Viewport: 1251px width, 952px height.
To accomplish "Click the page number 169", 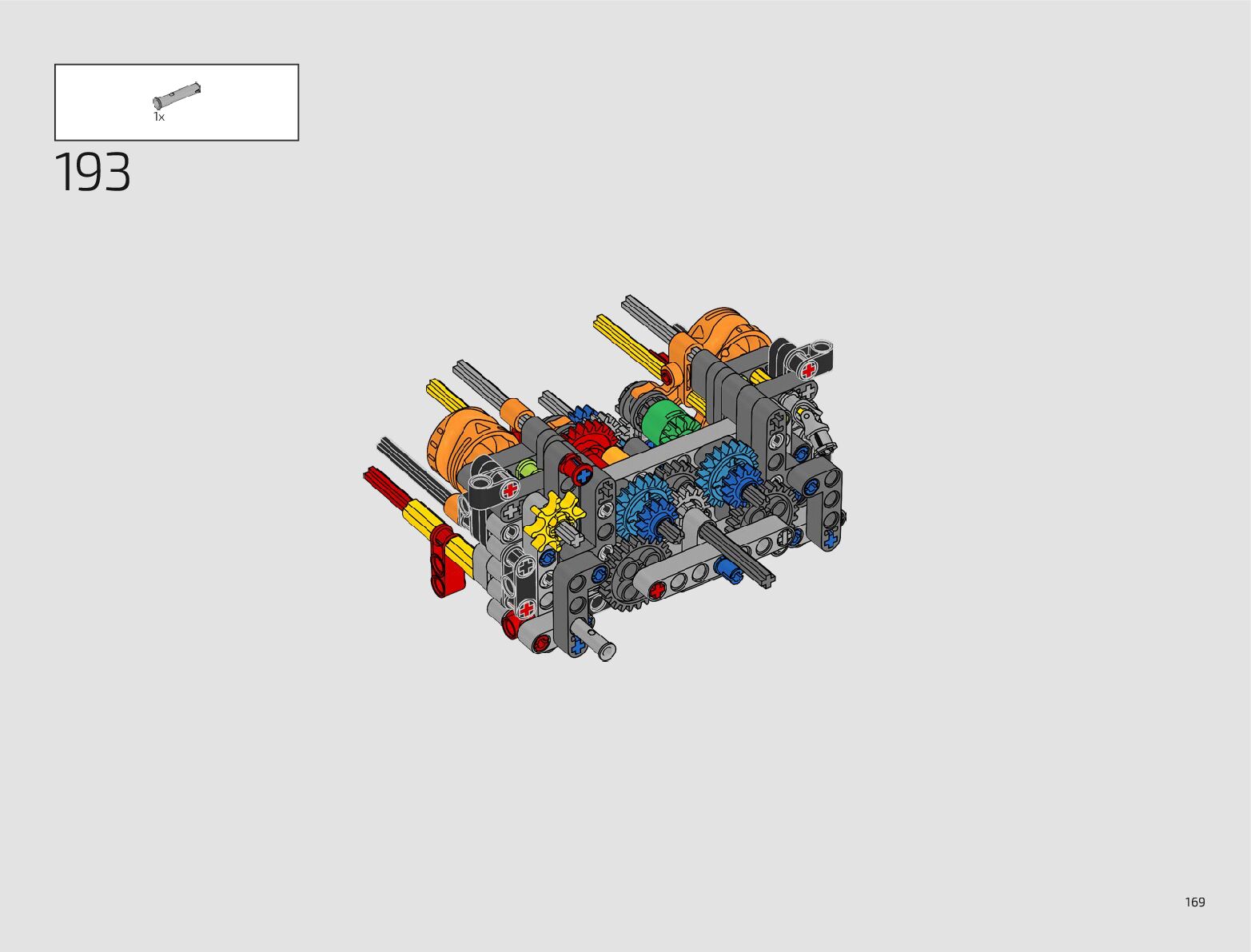I will (x=1194, y=902).
